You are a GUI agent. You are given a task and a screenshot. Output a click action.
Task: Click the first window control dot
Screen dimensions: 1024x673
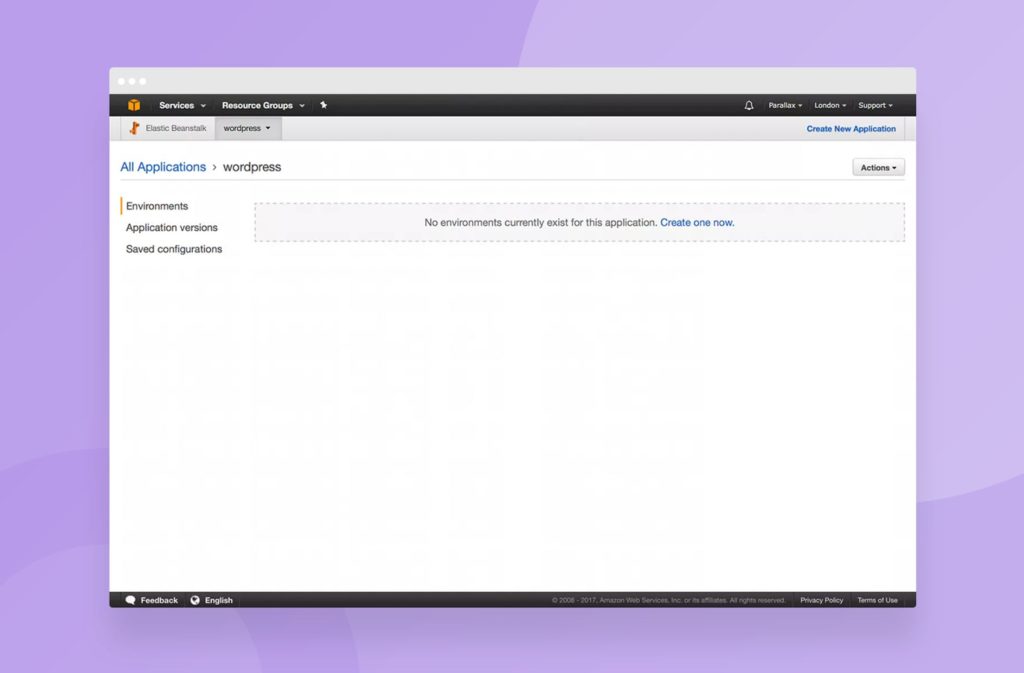(121, 81)
